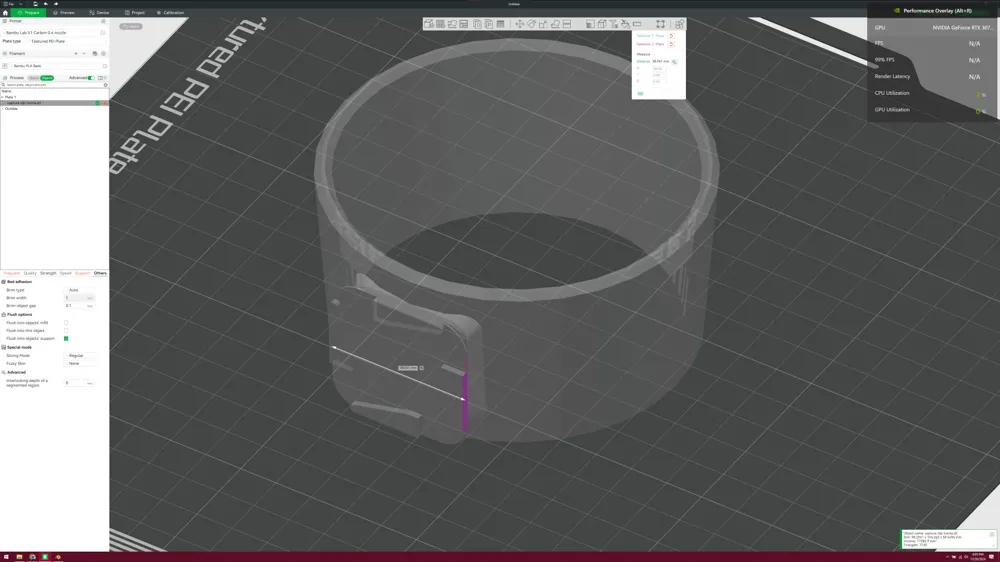The width and height of the screenshot is (1000, 562).
Task: Copy the measured distance value
Action: click(x=675, y=62)
